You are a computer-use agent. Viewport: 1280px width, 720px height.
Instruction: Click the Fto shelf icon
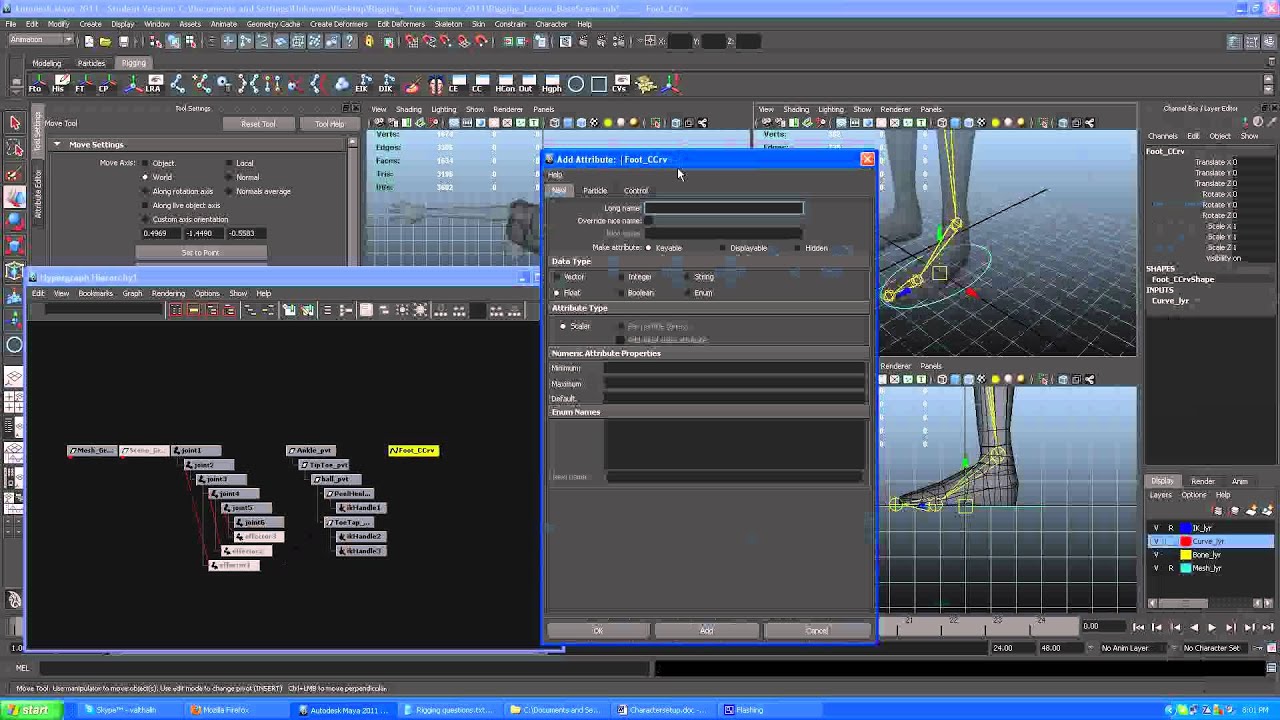pyautogui.click(x=36, y=85)
